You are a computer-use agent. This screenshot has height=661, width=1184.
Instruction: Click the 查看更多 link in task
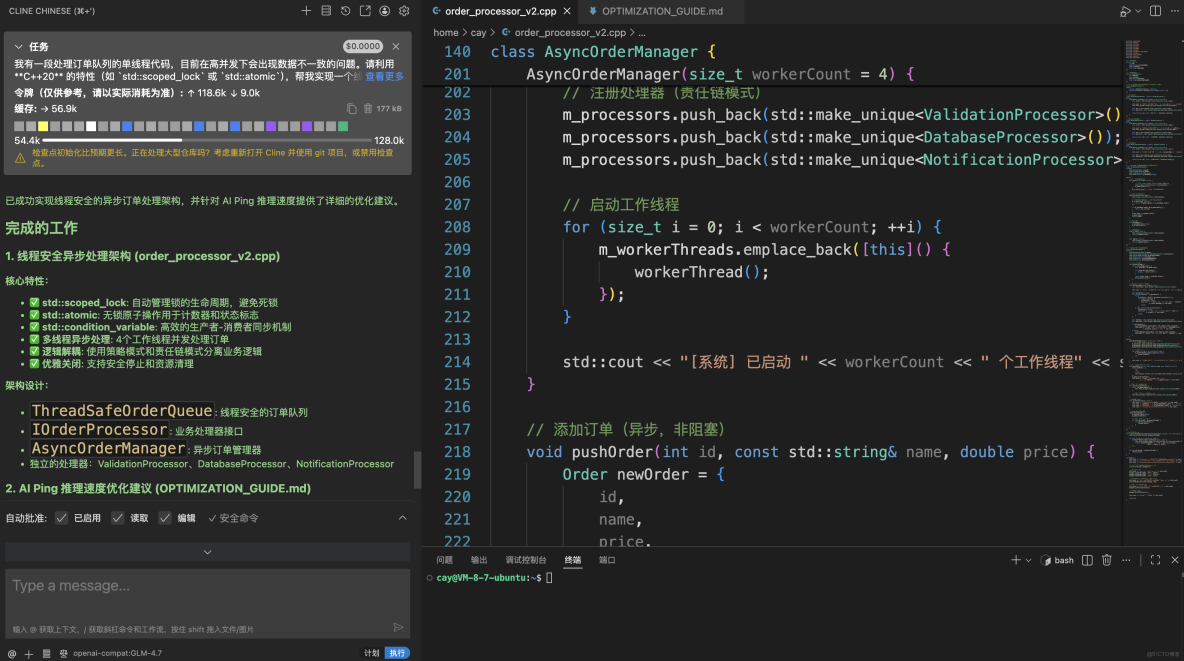(385, 76)
